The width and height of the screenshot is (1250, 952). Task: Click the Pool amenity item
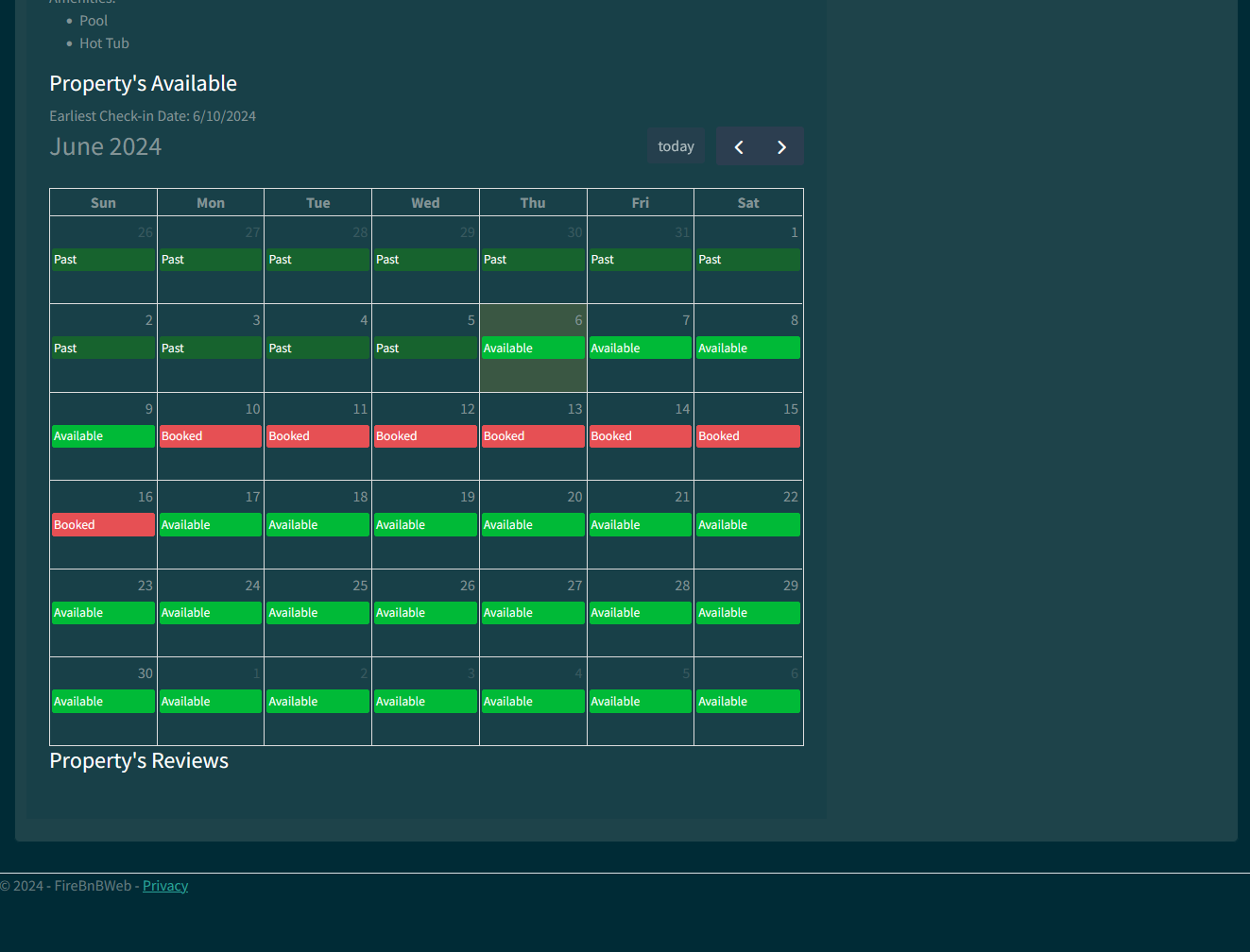click(x=94, y=21)
